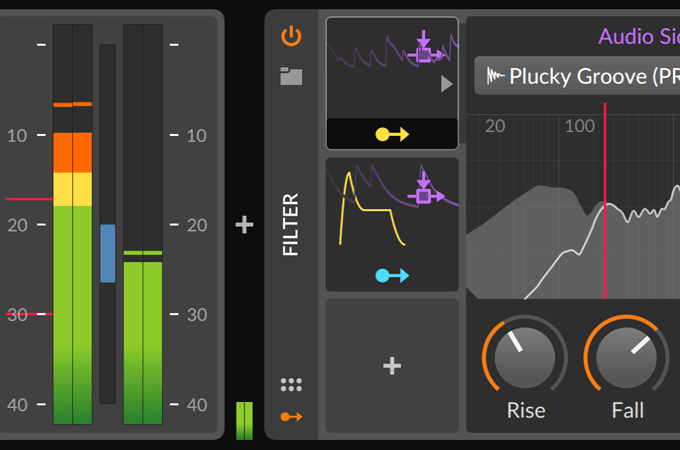680x450 pixels.
Task: Adjust the Rise knob
Action: tap(525, 358)
